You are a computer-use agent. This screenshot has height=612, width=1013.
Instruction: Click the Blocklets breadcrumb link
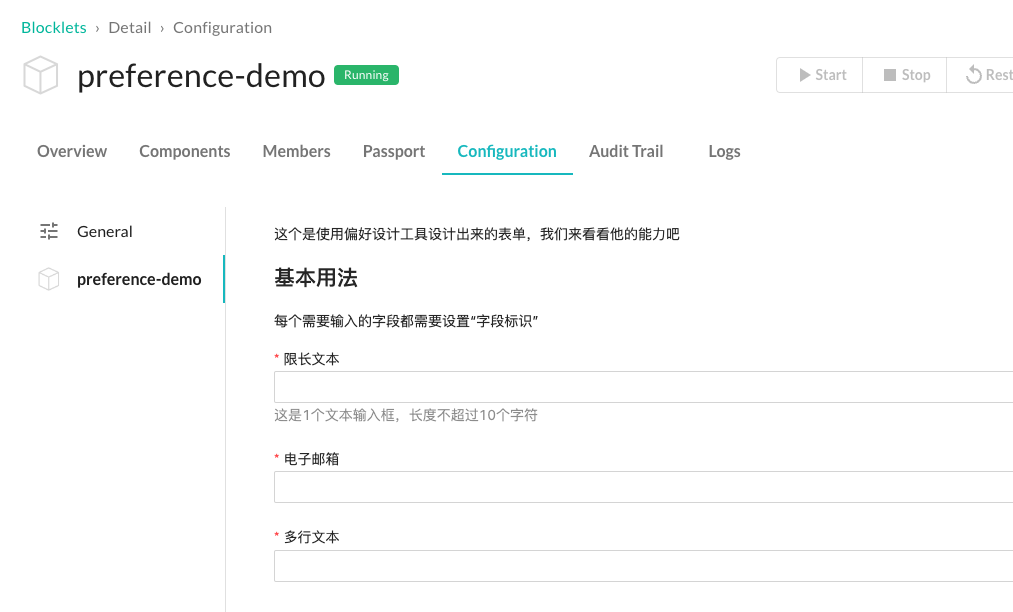pos(54,28)
